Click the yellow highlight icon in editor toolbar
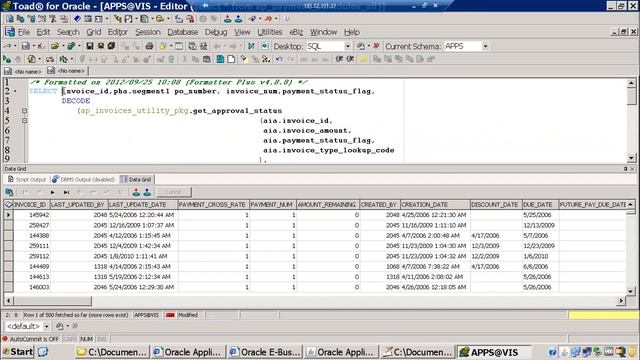 (x=363, y=60)
